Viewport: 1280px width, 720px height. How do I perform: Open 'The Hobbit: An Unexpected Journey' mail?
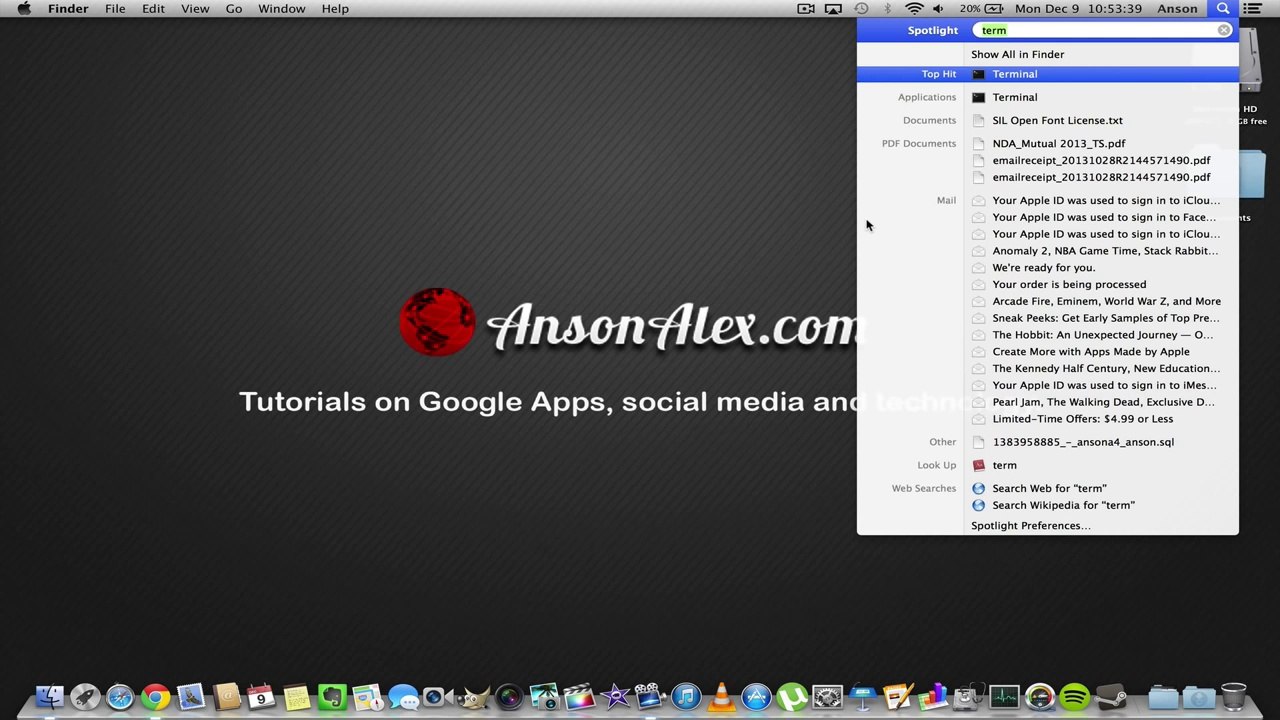tap(1101, 335)
